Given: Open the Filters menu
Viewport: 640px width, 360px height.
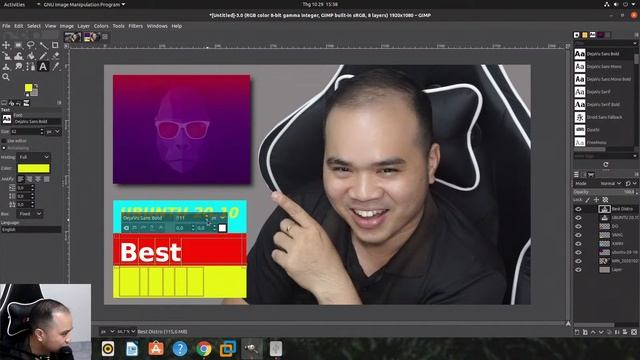Looking at the screenshot, I should point(136,26).
